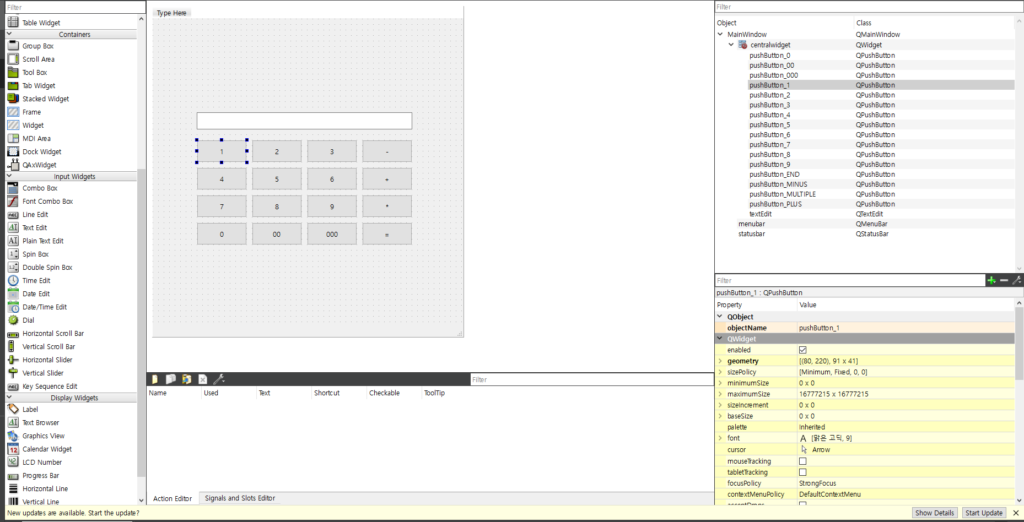Tick the tabletTracking checkbox

tap(803, 472)
